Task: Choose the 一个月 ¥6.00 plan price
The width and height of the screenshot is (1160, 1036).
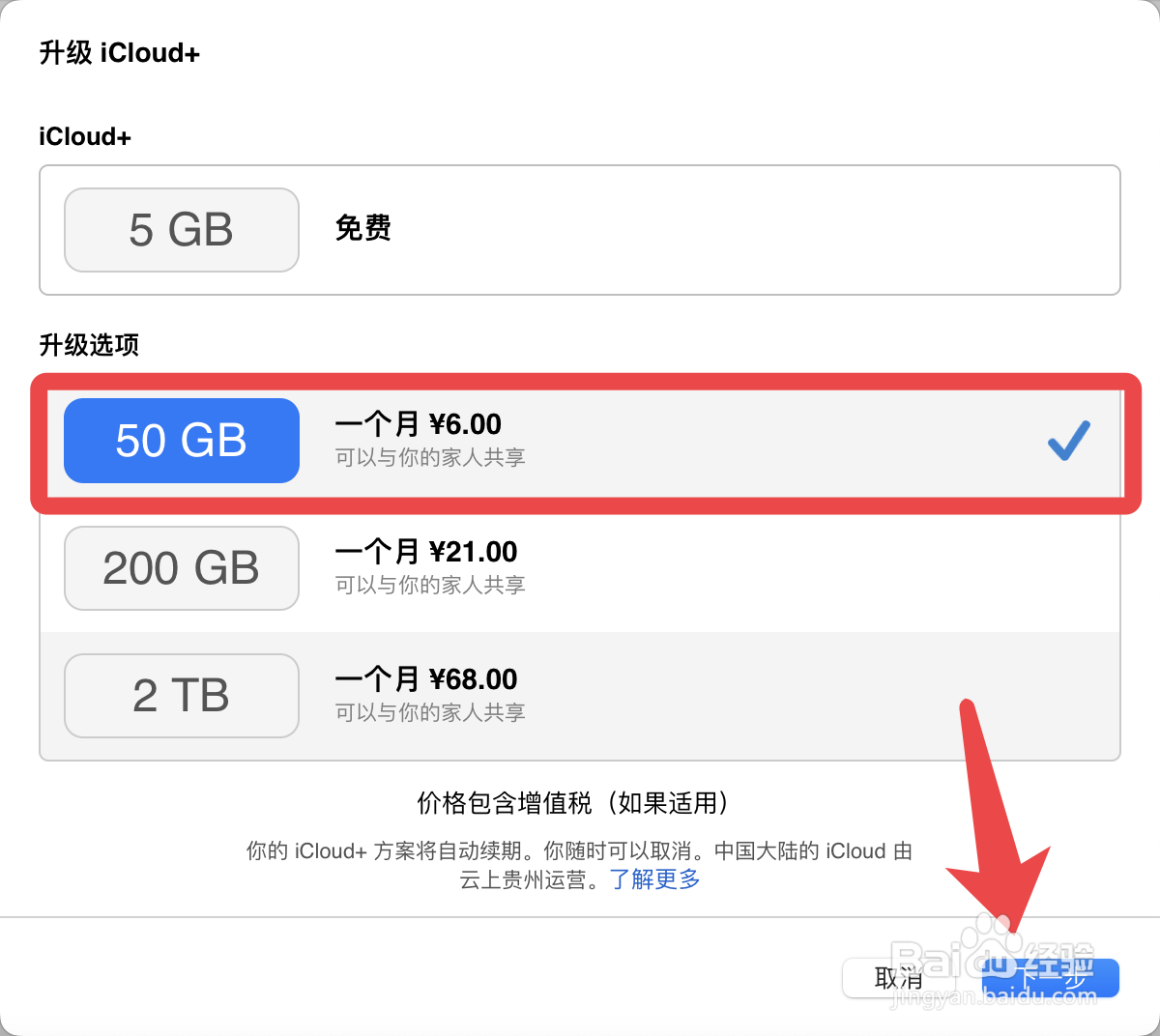Action: tap(418, 424)
